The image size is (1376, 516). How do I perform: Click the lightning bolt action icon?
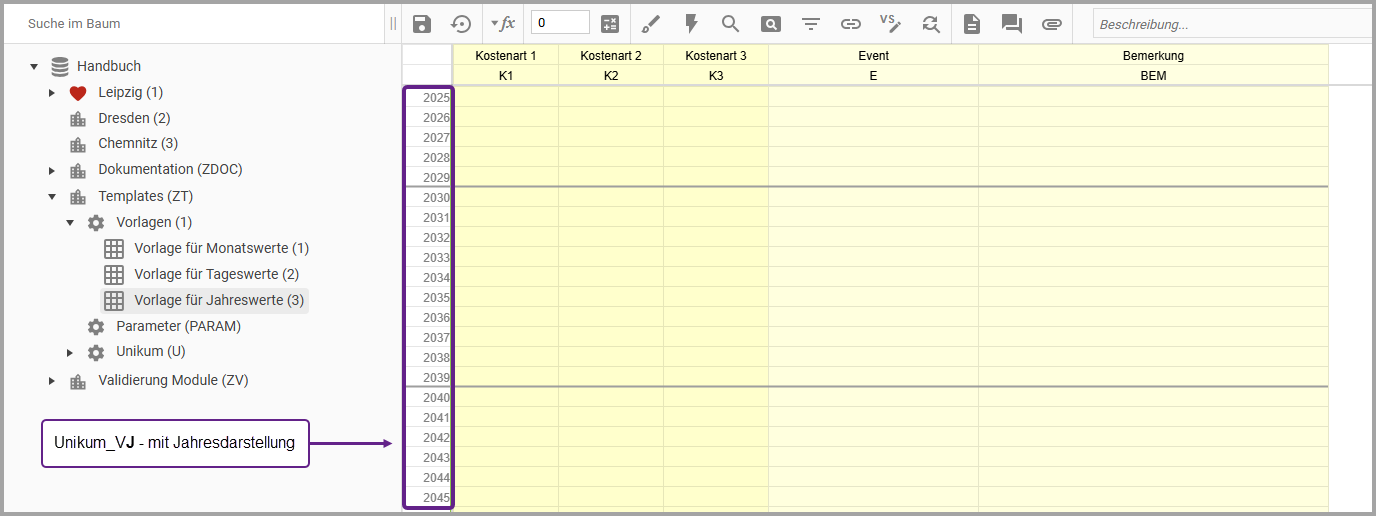tap(691, 24)
